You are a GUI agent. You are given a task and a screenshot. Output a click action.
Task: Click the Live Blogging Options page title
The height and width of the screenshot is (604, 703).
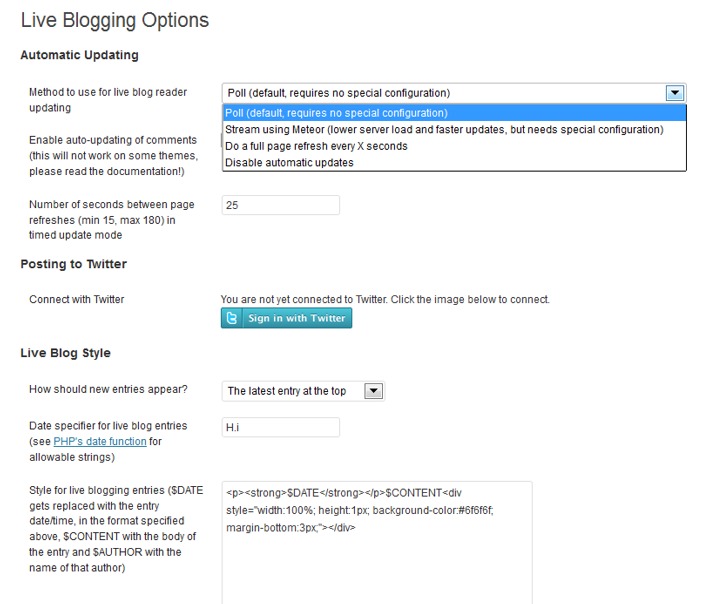point(115,20)
